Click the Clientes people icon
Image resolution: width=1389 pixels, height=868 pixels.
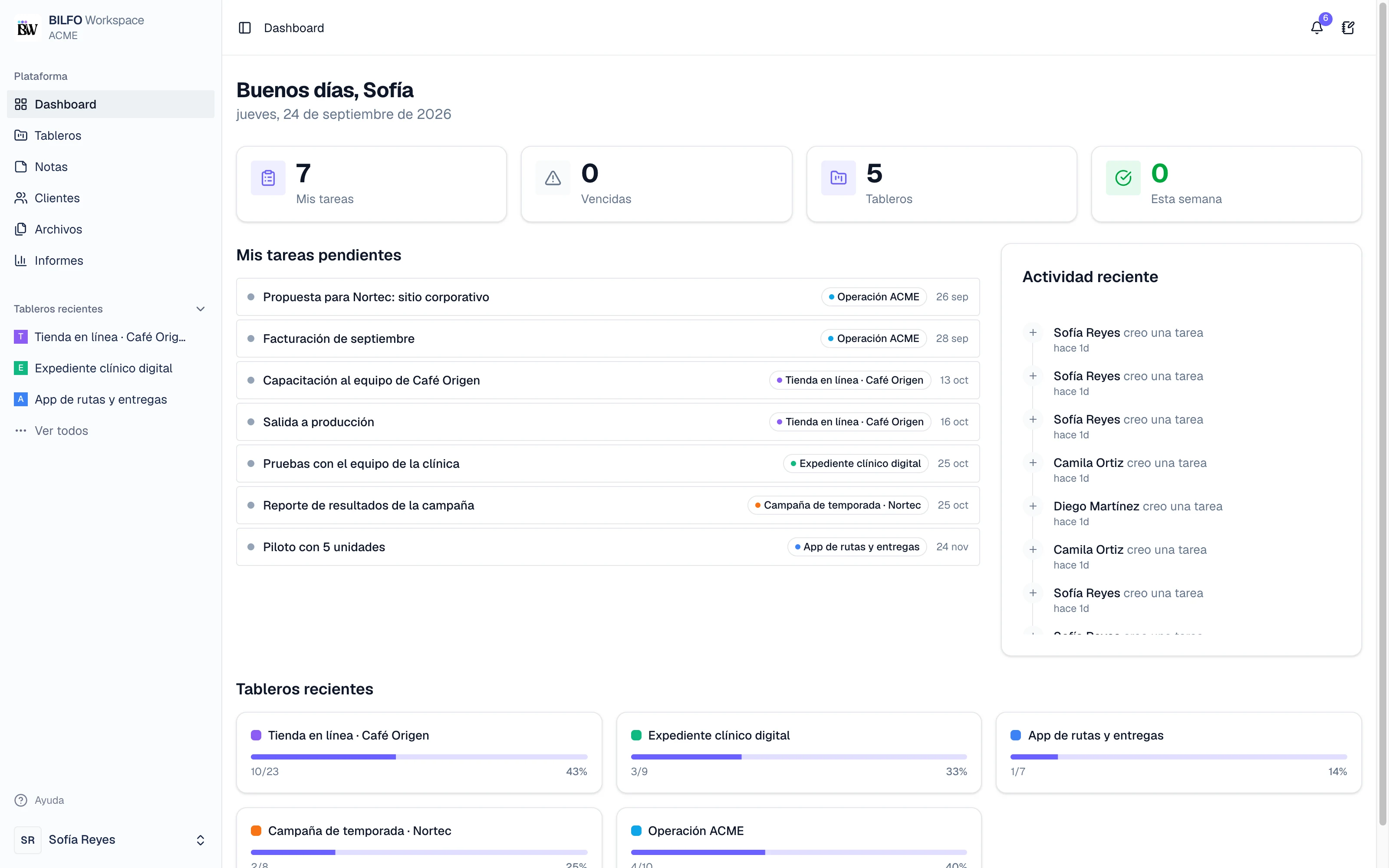[x=21, y=198]
